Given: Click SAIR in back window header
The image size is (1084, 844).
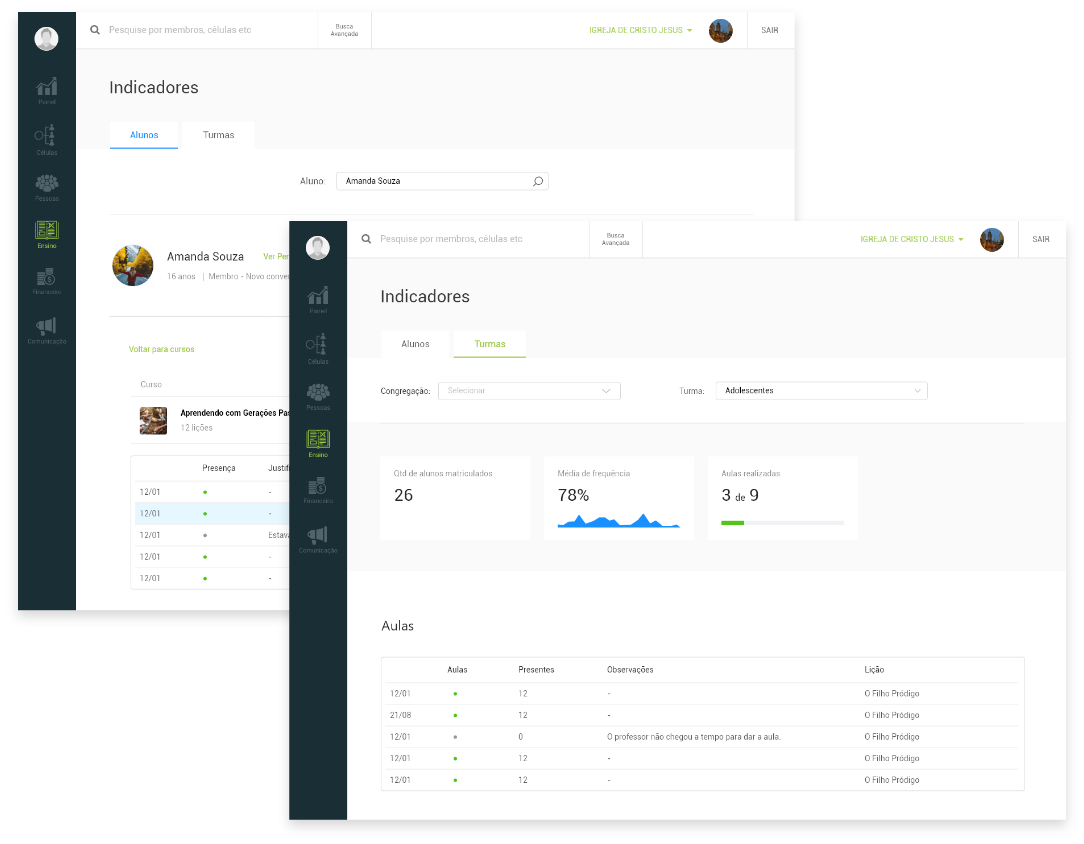Looking at the screenshot, I should [769, 30].
